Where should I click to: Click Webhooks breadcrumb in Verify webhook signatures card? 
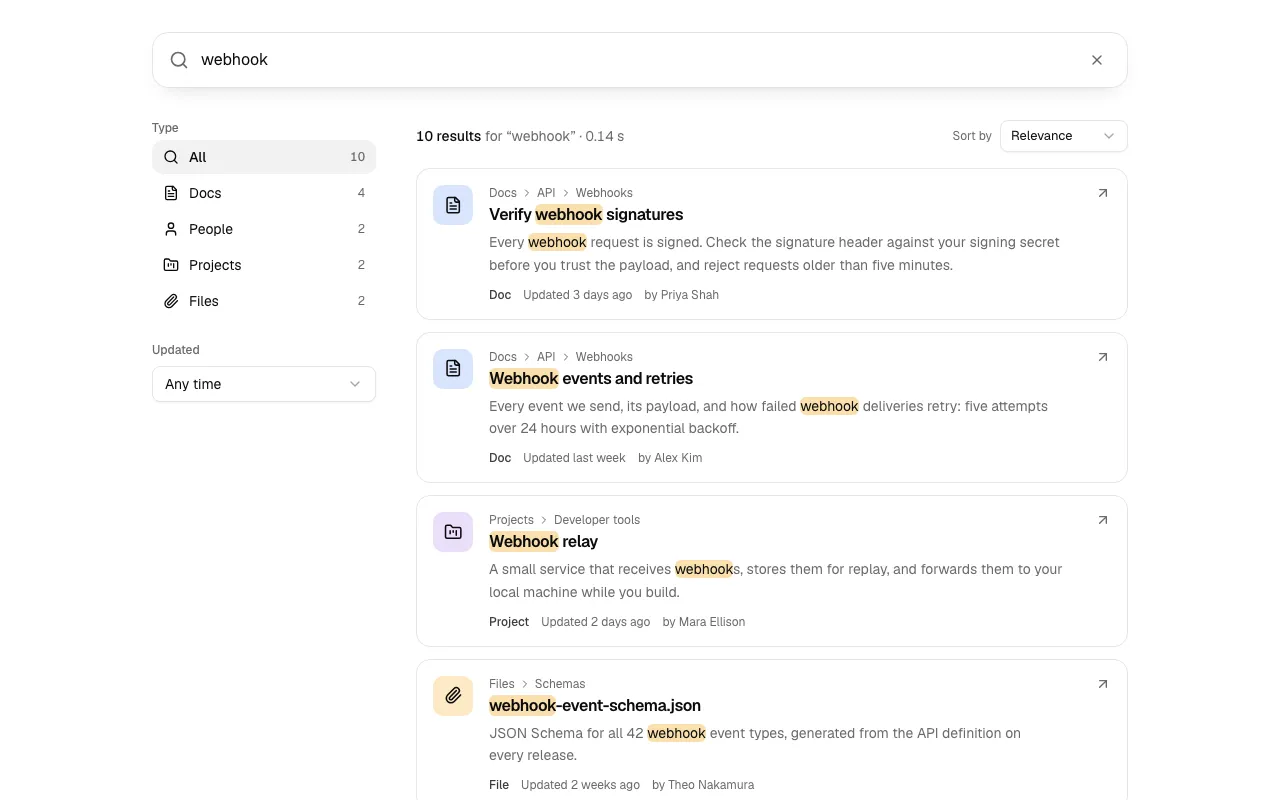(604, 193)
